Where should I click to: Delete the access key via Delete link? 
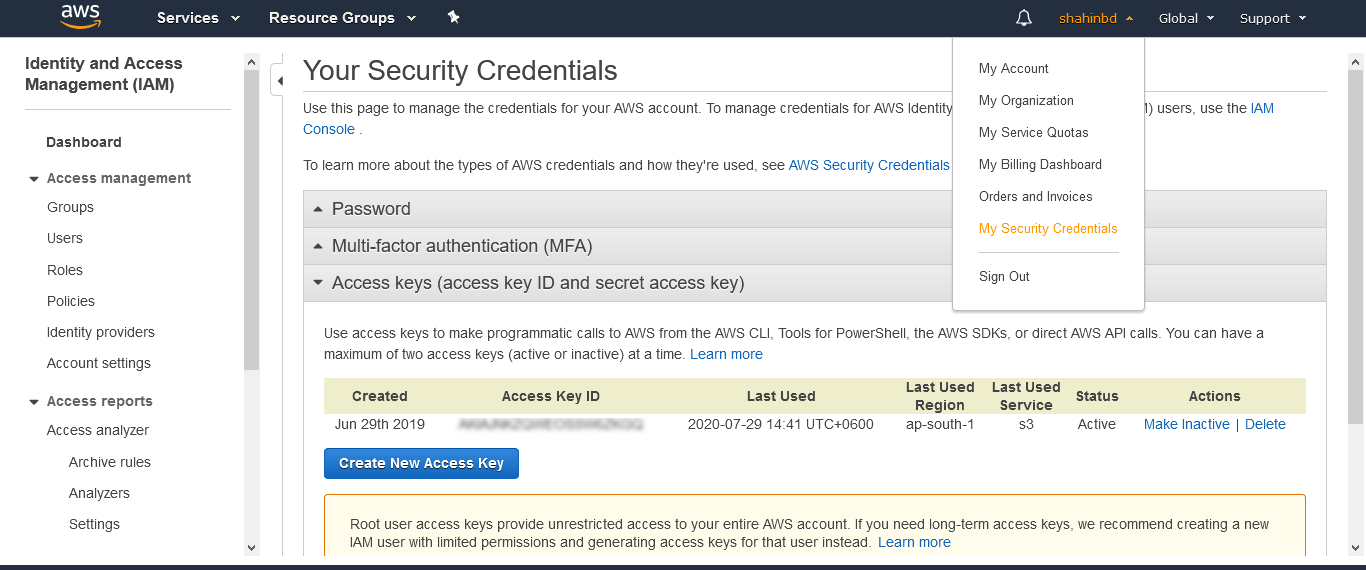click(1265, 425)
